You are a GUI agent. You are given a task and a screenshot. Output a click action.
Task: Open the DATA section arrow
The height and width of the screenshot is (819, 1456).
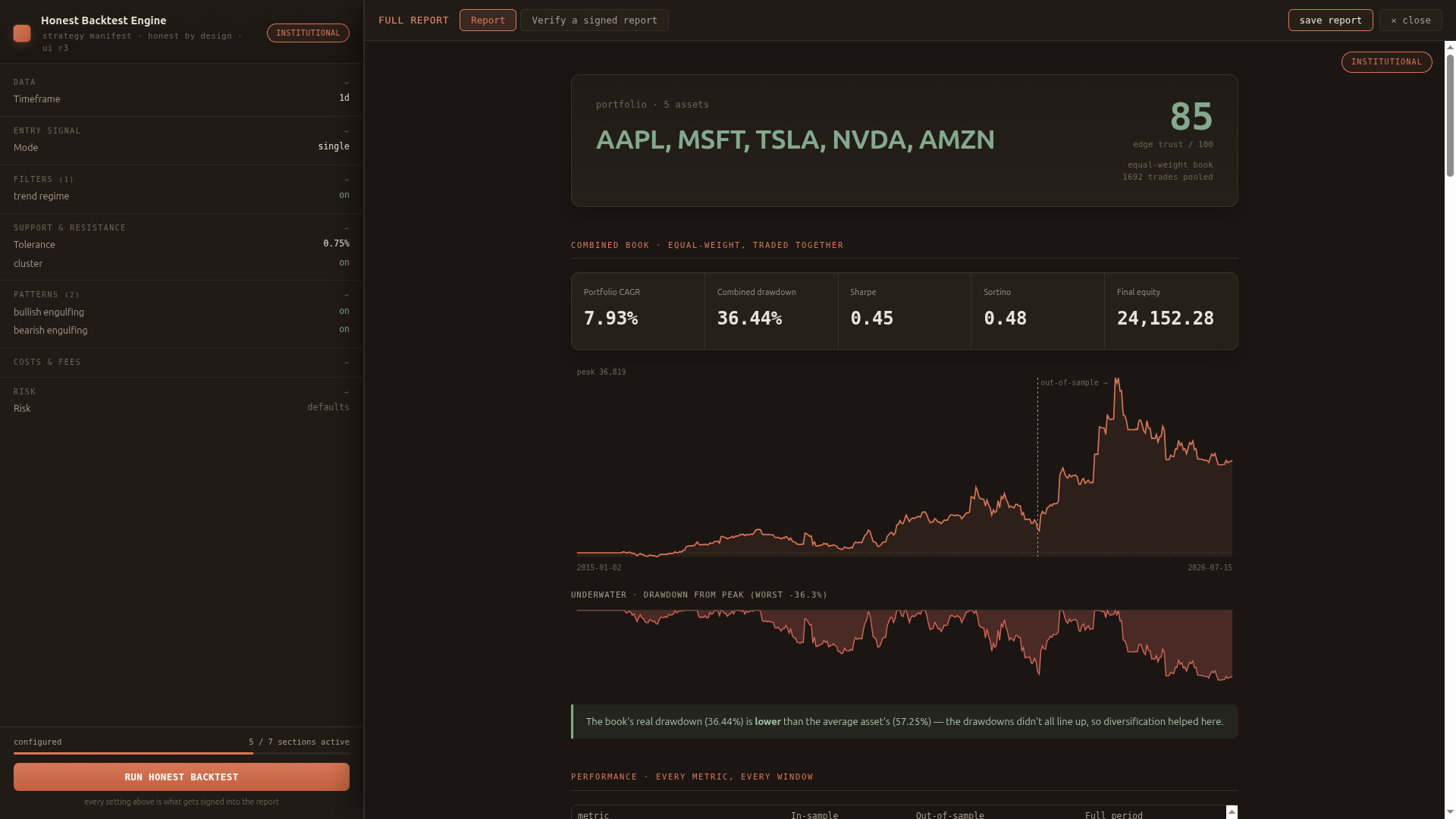347,83
